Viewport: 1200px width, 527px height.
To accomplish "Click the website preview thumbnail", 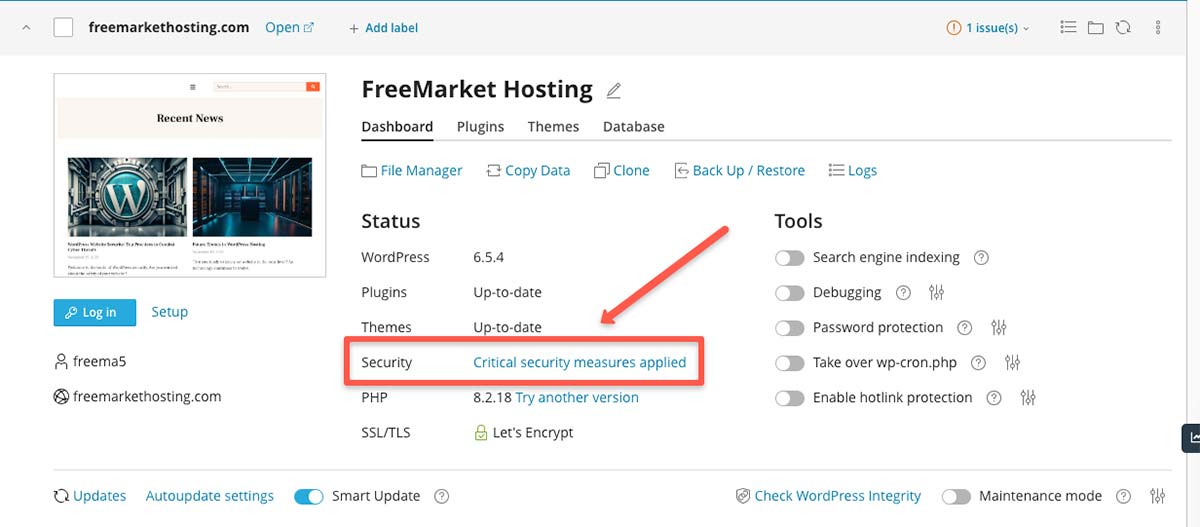I will click(x=190, y=175).
